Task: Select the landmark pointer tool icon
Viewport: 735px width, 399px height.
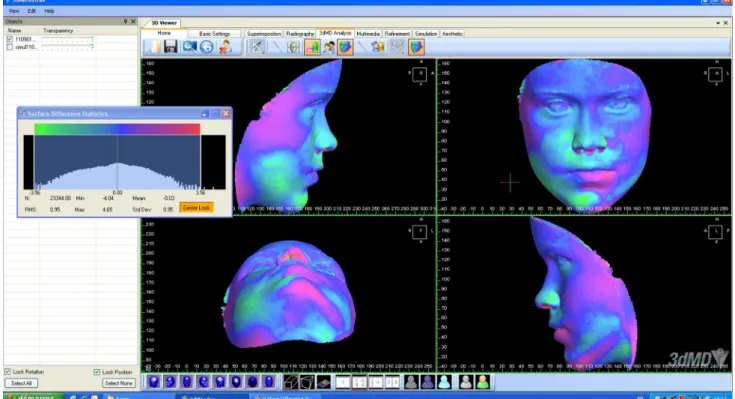Action: pos(257,47)
